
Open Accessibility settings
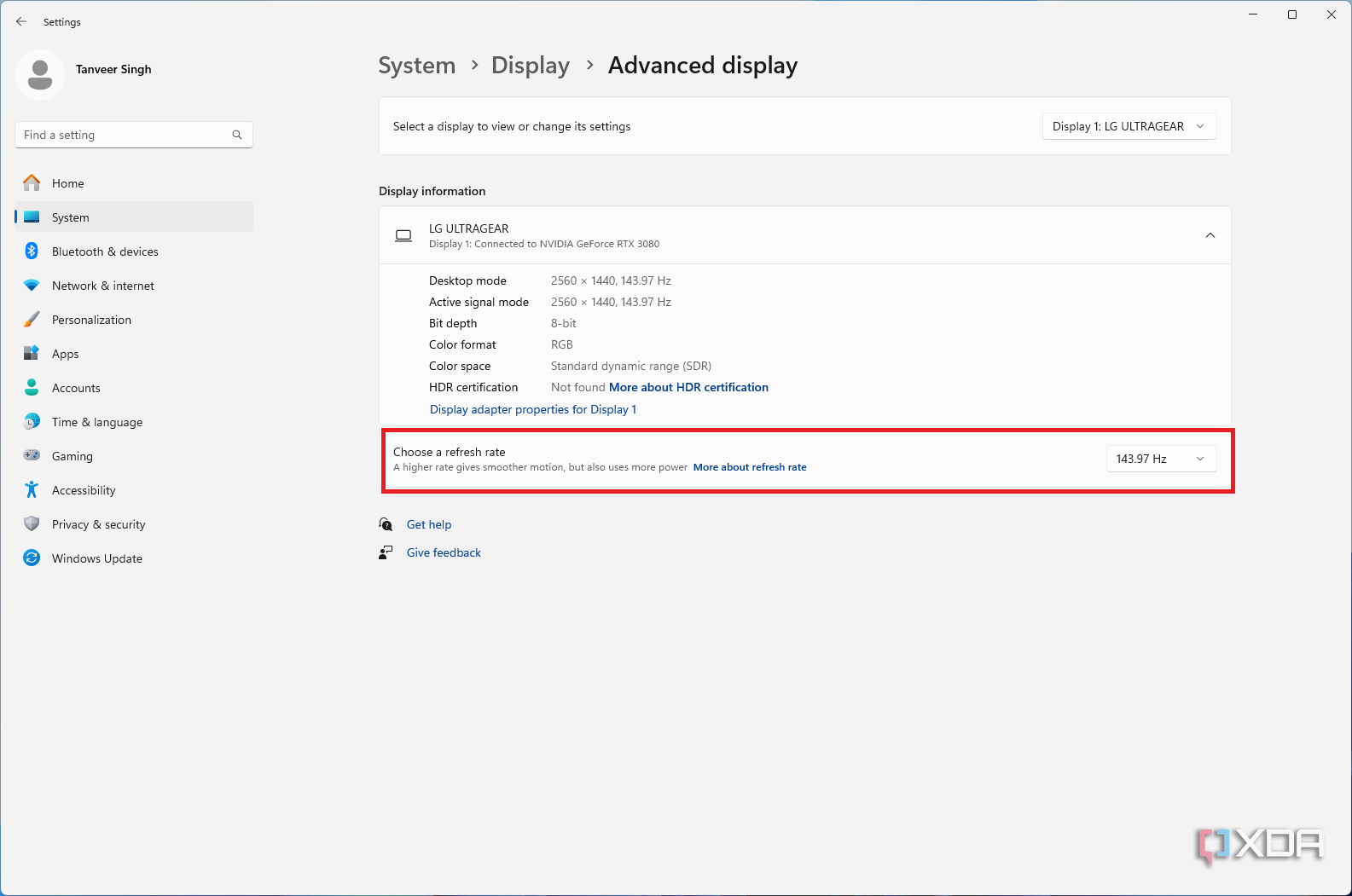(134, 489)
